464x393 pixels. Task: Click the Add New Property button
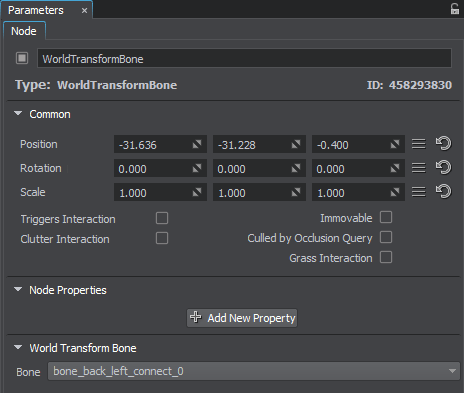242,318
